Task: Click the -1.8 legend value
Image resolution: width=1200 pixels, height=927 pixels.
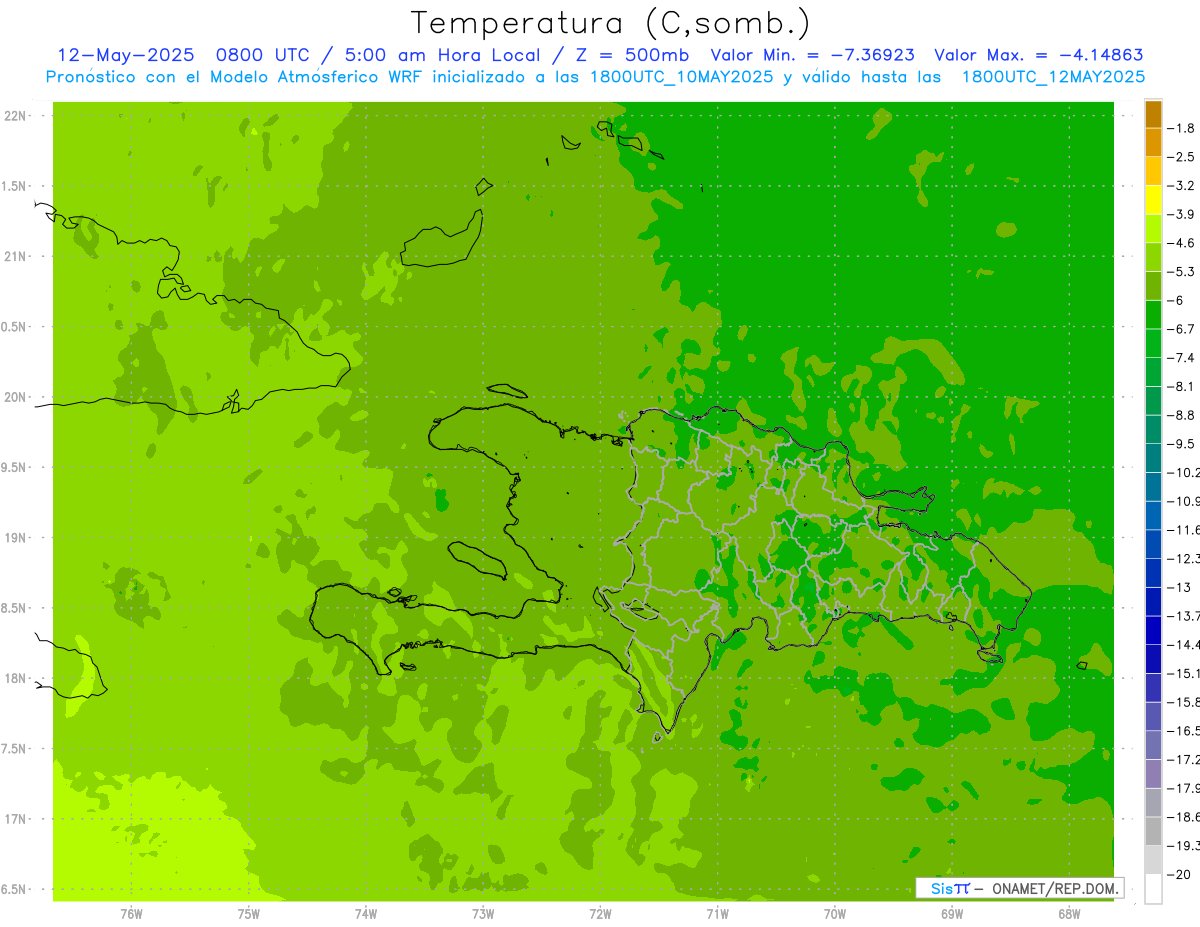Action: [x=1183, y=128]
